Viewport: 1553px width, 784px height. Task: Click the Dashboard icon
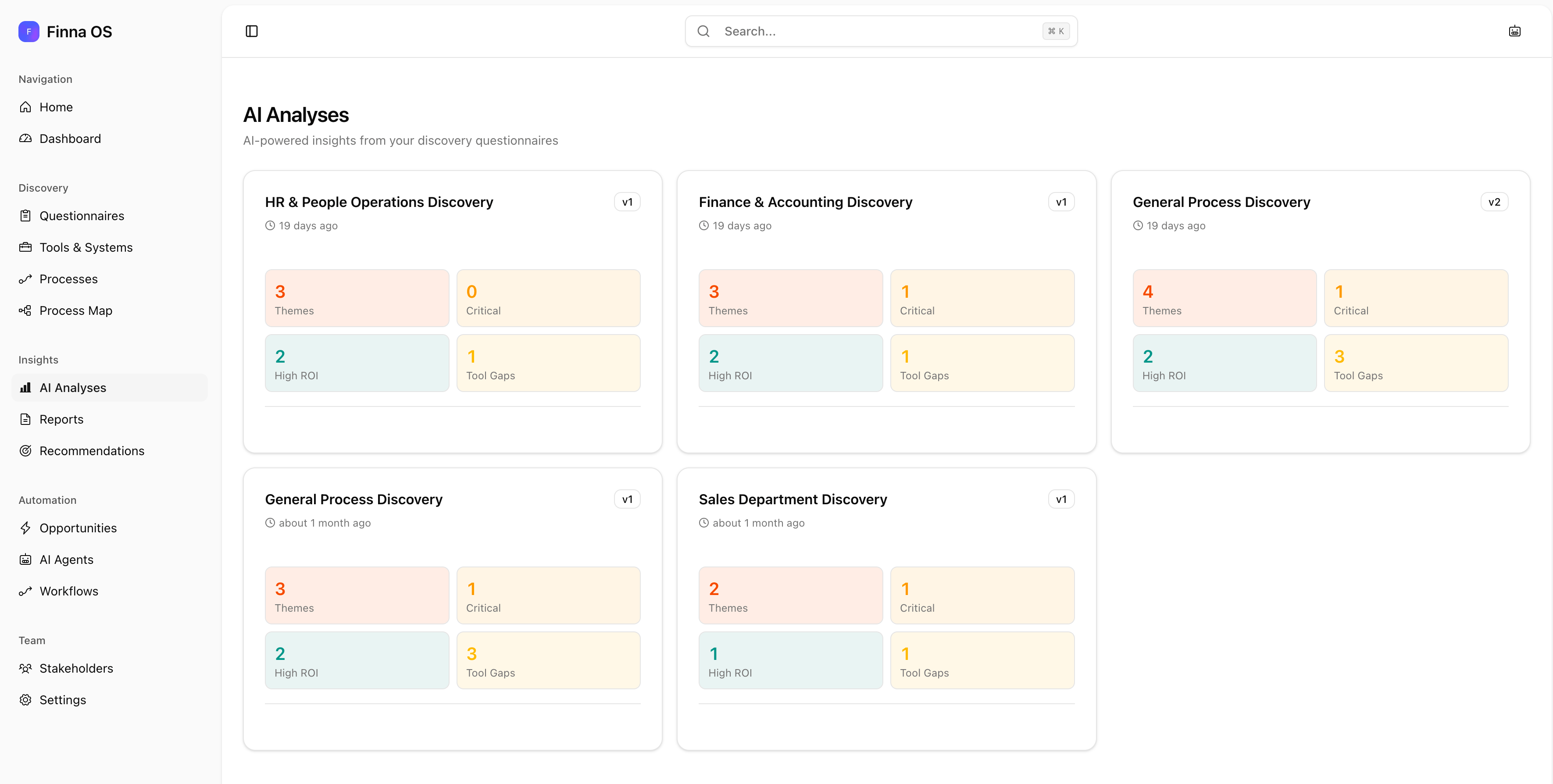tap(25, 138)
